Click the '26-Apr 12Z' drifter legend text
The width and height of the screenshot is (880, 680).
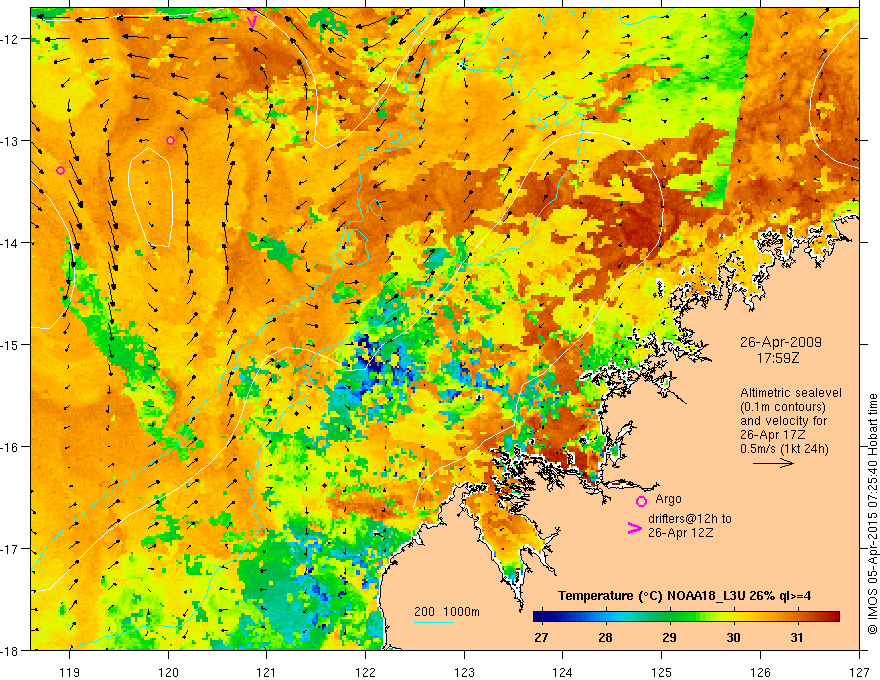click(x=680, y=533)
